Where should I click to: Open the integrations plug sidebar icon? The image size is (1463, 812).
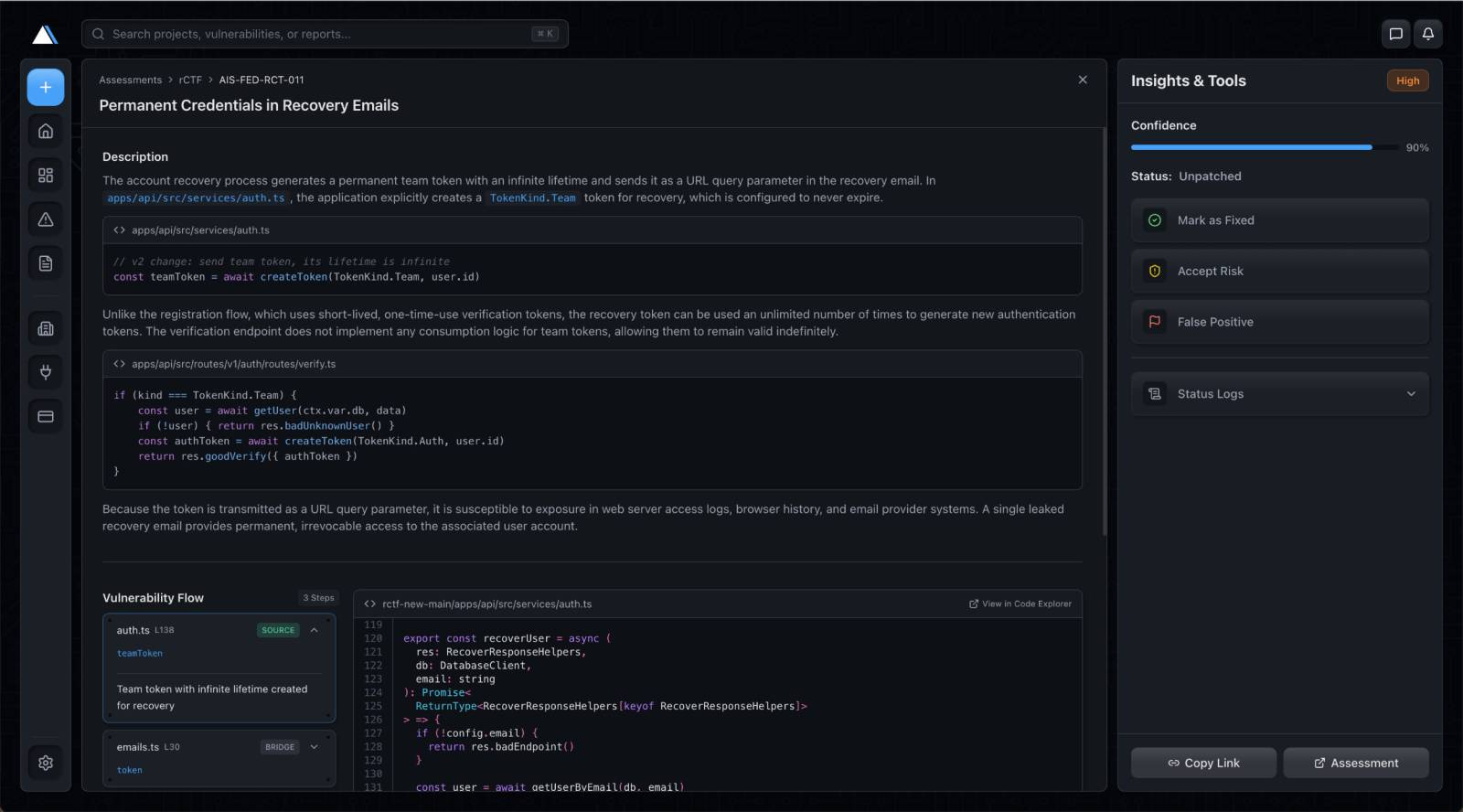(46, 372)
